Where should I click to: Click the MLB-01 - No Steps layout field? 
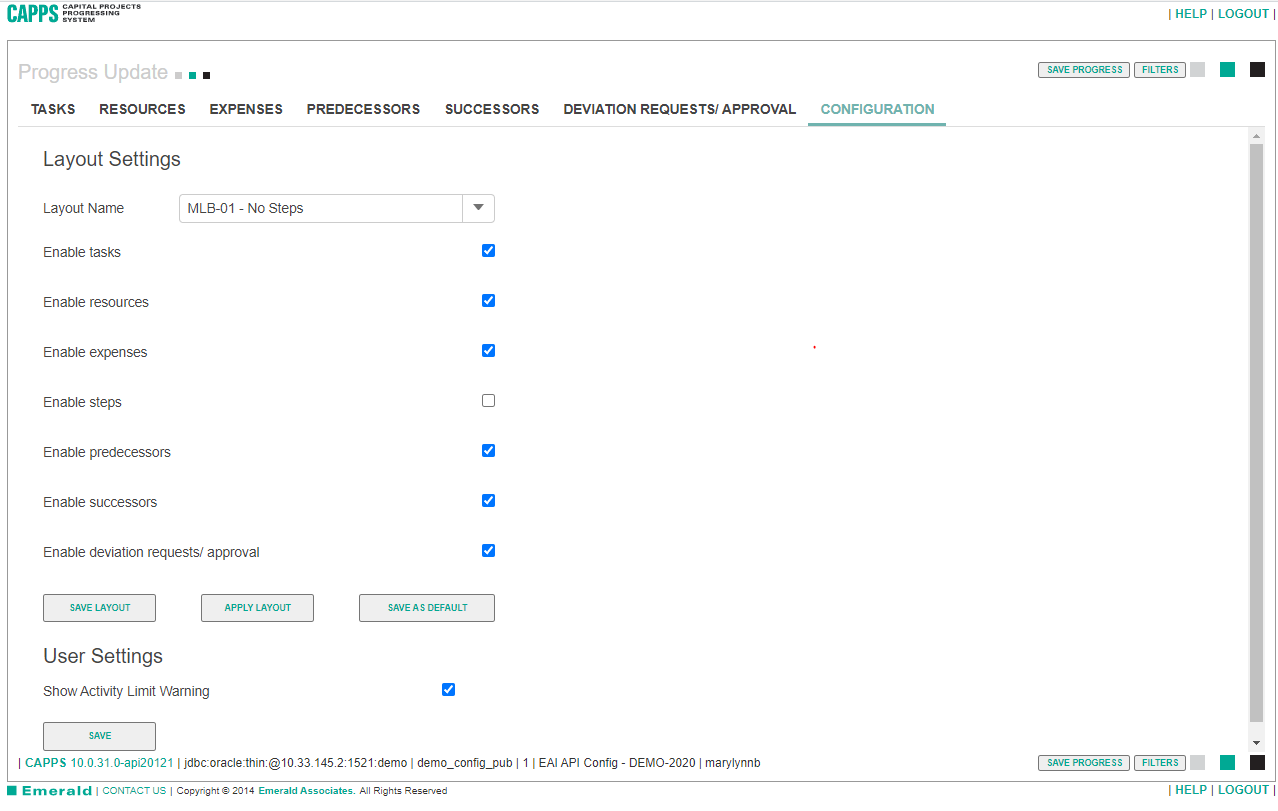(320, 208)
